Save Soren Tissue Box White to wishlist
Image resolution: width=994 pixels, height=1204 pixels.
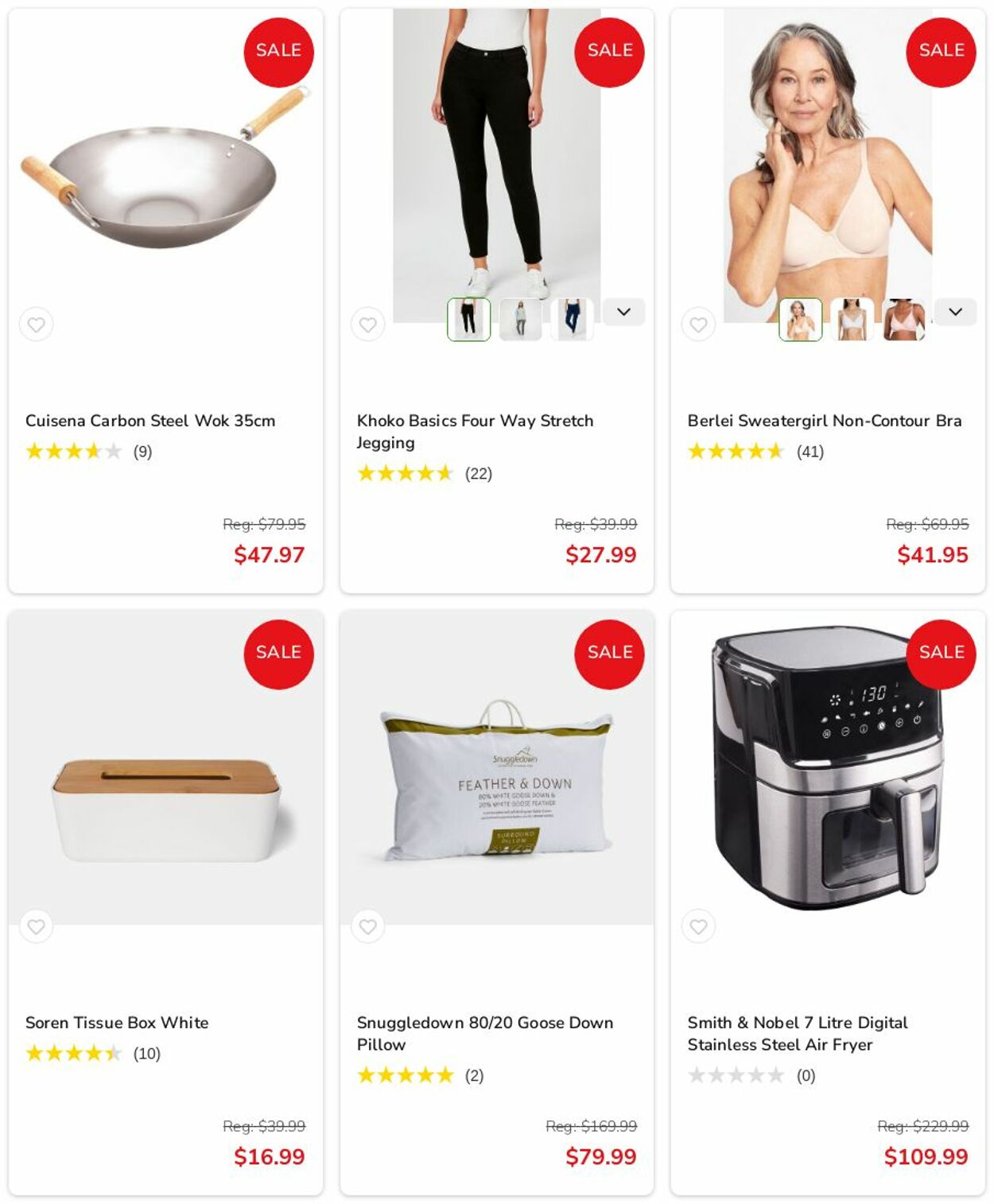pos(36,926)
